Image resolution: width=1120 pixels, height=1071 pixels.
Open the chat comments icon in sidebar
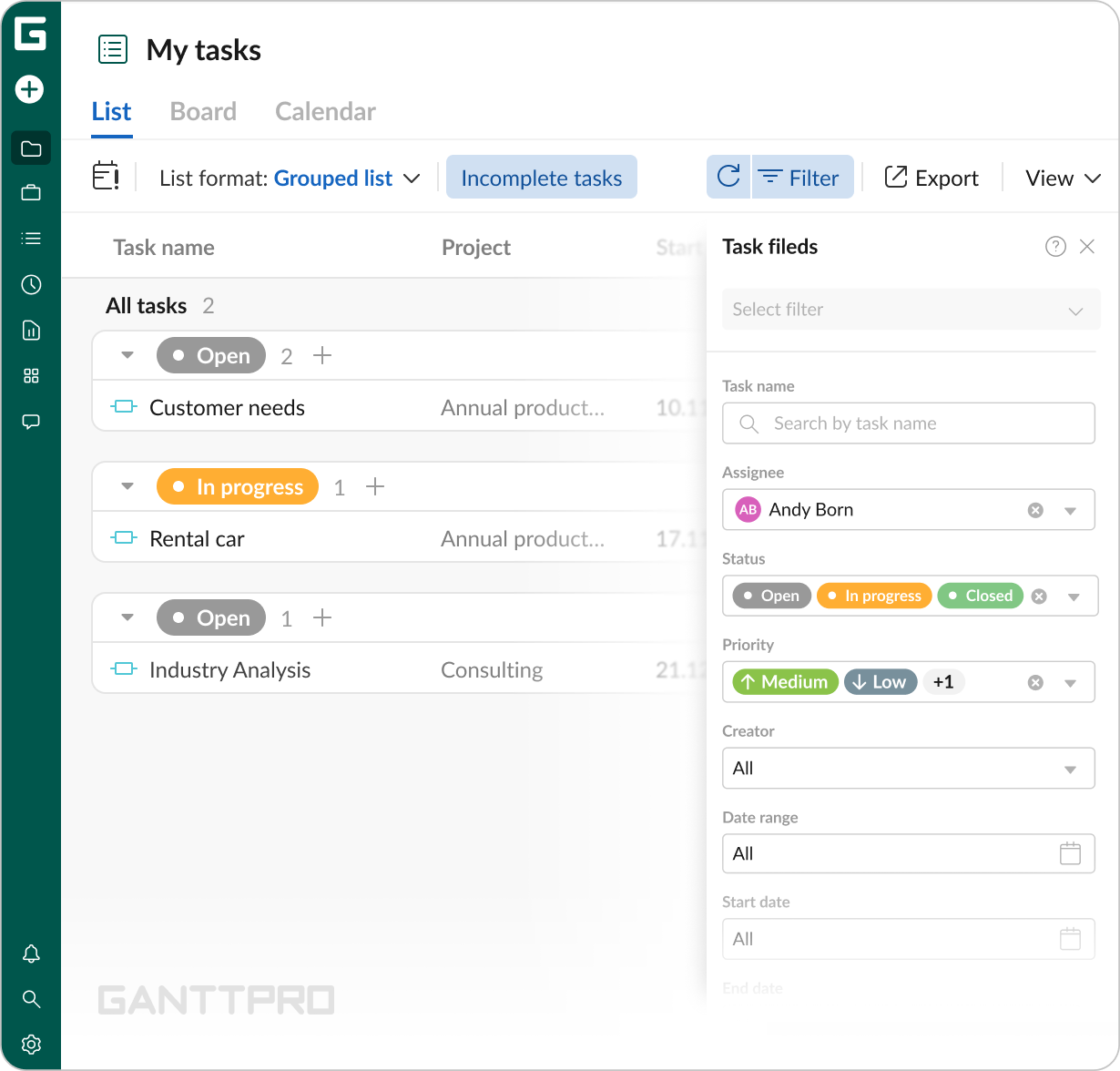point(31,422)
